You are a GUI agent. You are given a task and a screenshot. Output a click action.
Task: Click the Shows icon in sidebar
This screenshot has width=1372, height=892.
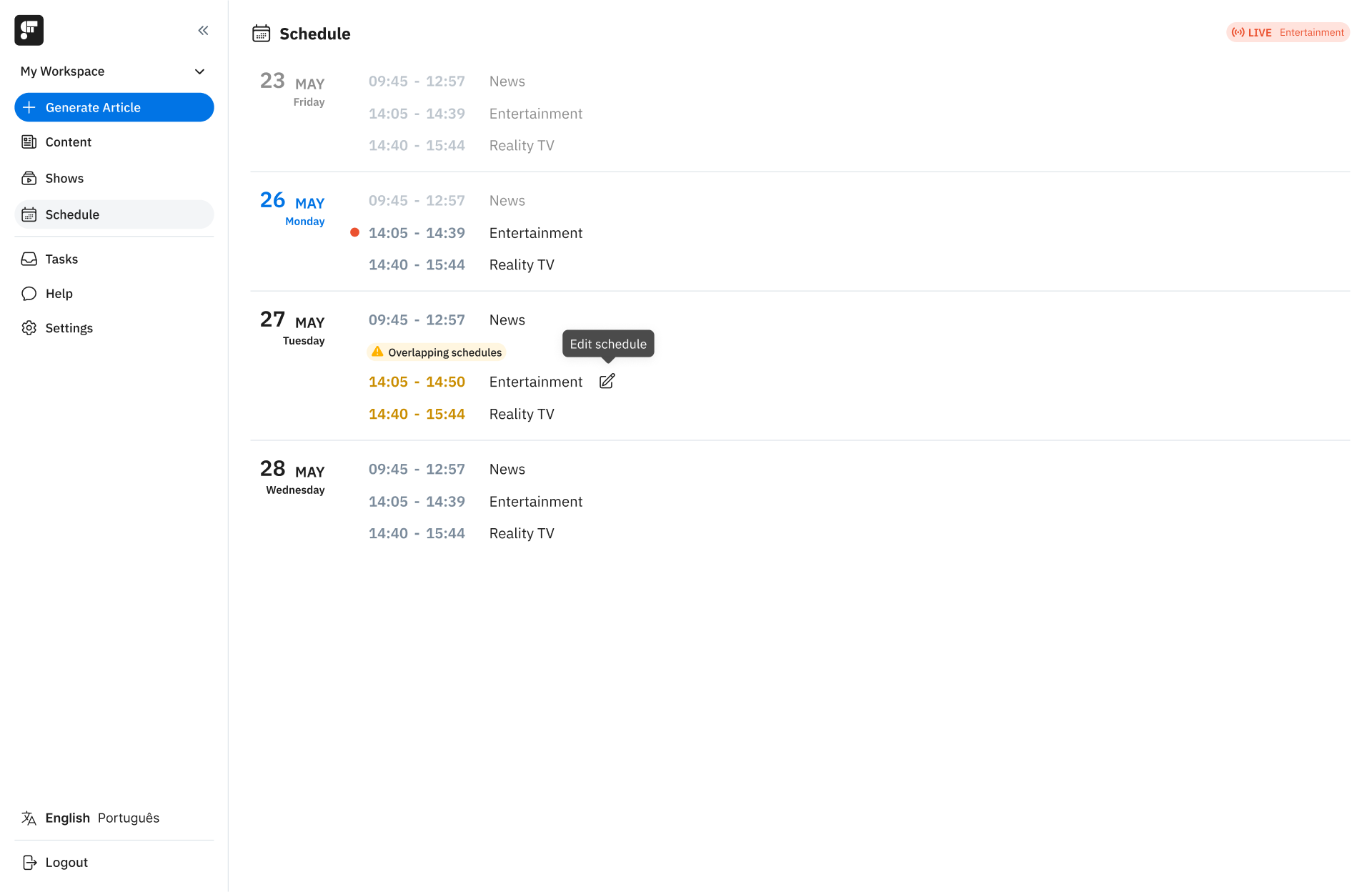pos(29,179)
